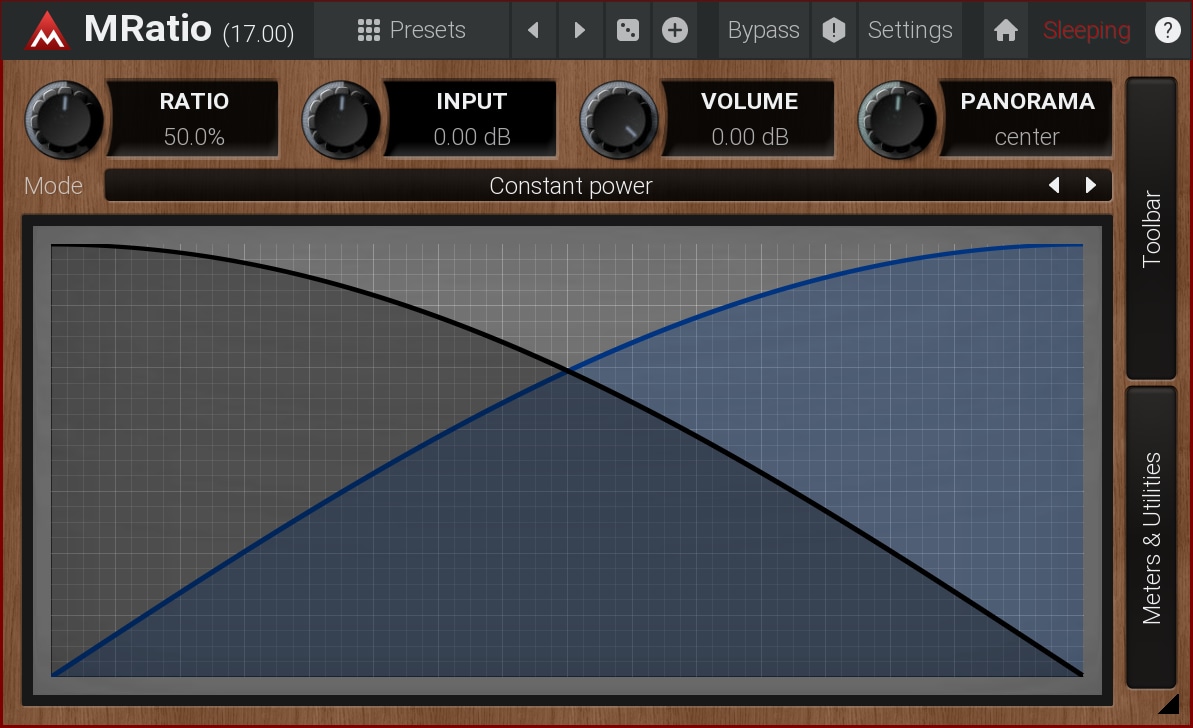Click the random preset dice icon
Viewport: 1193px width, 728px height.
(x=627, y=30)
